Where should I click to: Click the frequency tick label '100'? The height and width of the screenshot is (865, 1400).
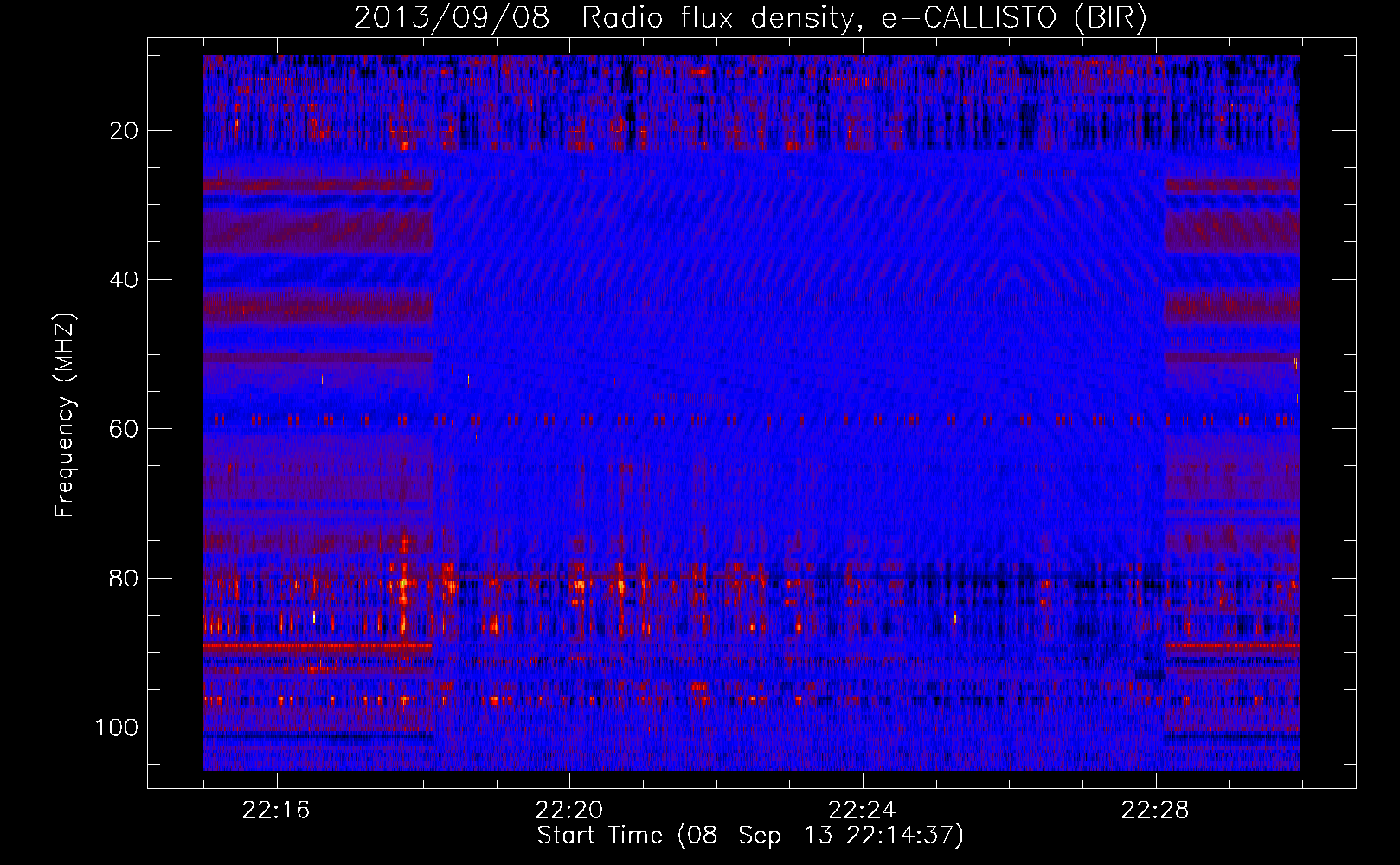pos(118,727)
